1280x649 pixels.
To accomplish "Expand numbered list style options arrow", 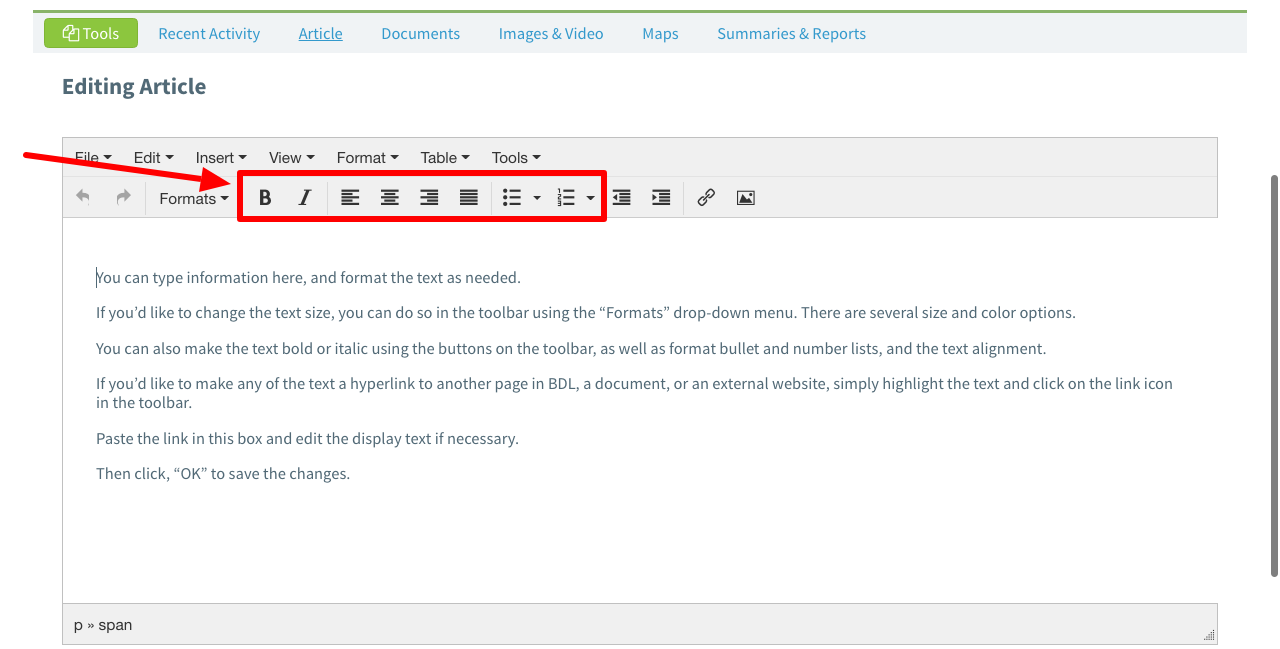I will pos(591,198).
